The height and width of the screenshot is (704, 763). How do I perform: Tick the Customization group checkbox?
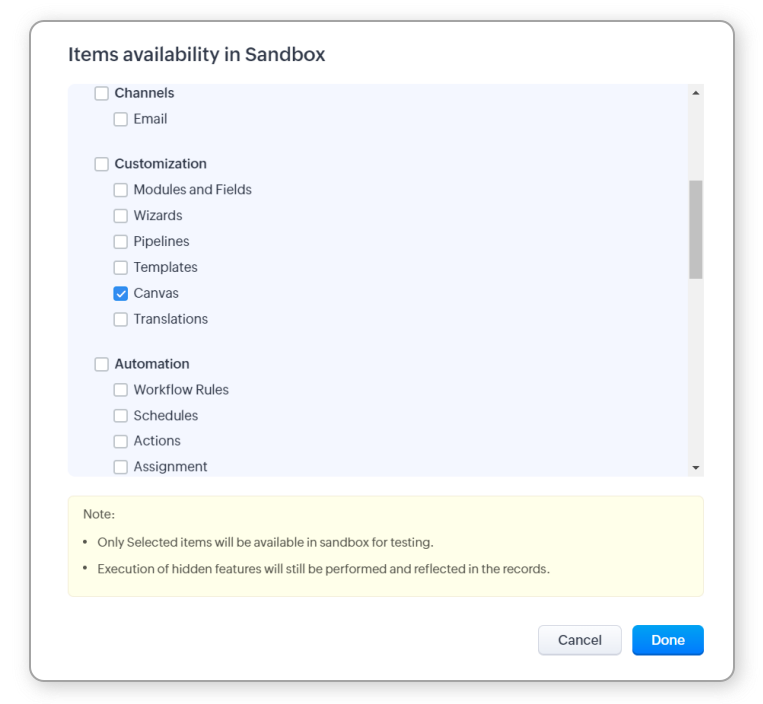(101, 164)
